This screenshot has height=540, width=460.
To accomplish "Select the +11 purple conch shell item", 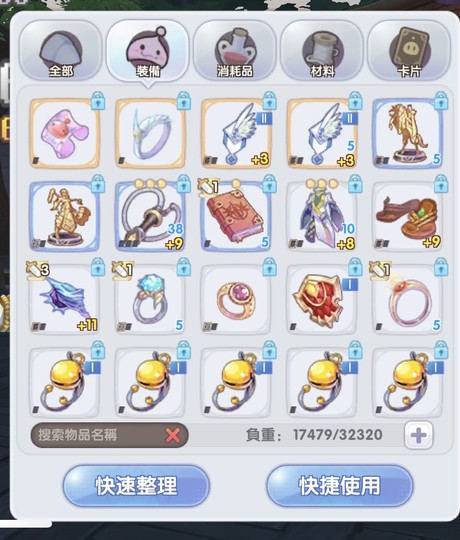I will tap(65, 299).
